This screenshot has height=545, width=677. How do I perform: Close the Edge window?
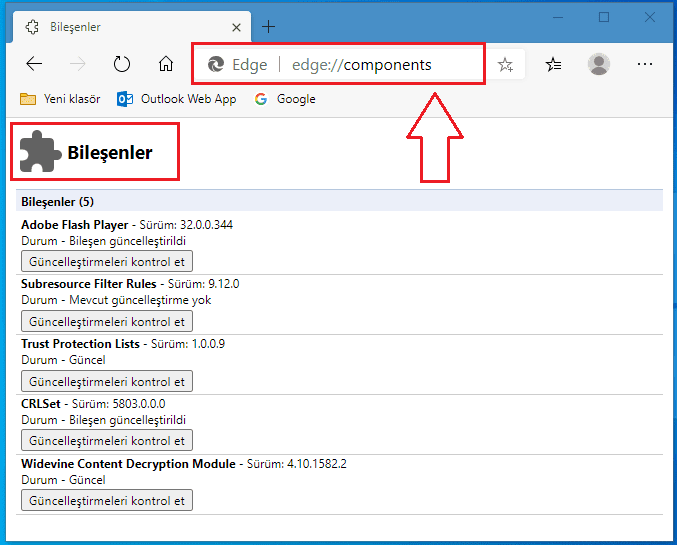pyautogui.click(x=650, y=17)
